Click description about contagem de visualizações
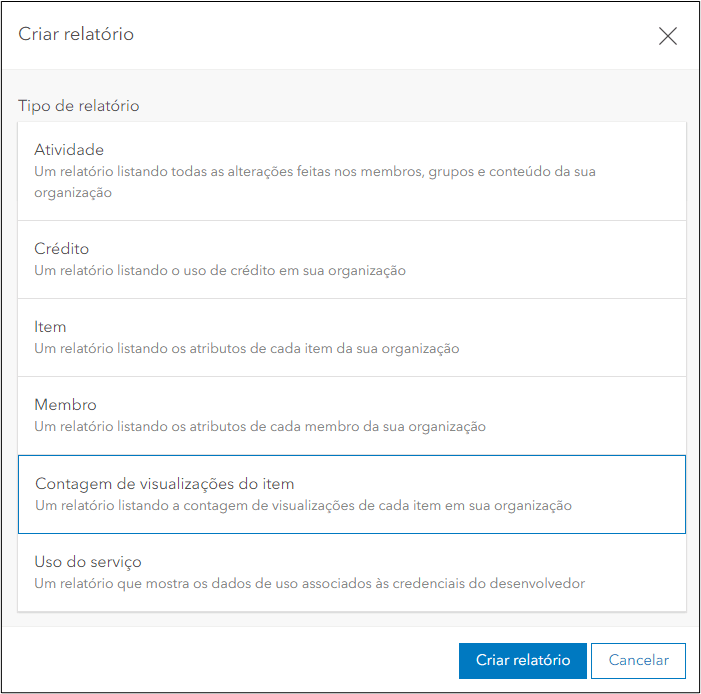This screenshot has width=701, height=694. tap(303, 506)
